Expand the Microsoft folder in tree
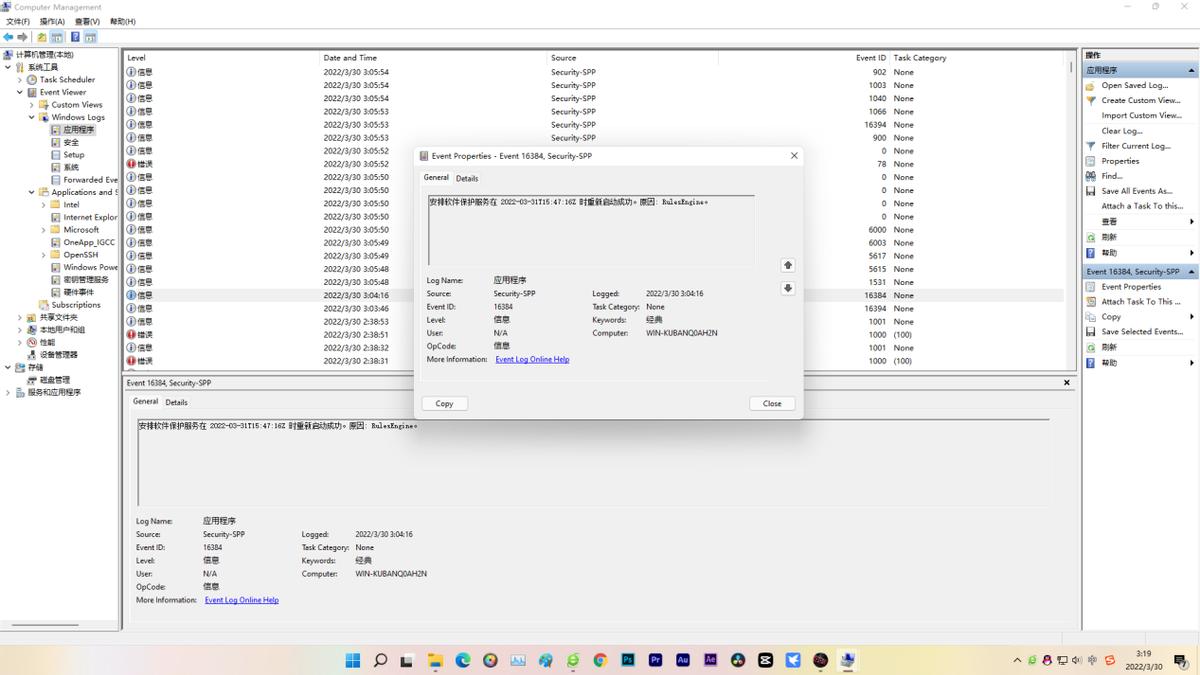The width and height of the screenshot is (1200, 675). 44,230
